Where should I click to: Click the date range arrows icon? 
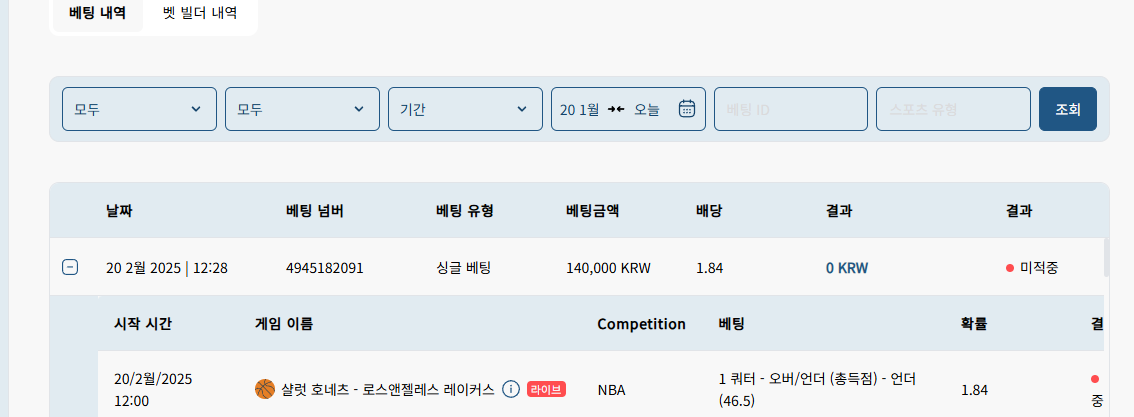point(615,109)
